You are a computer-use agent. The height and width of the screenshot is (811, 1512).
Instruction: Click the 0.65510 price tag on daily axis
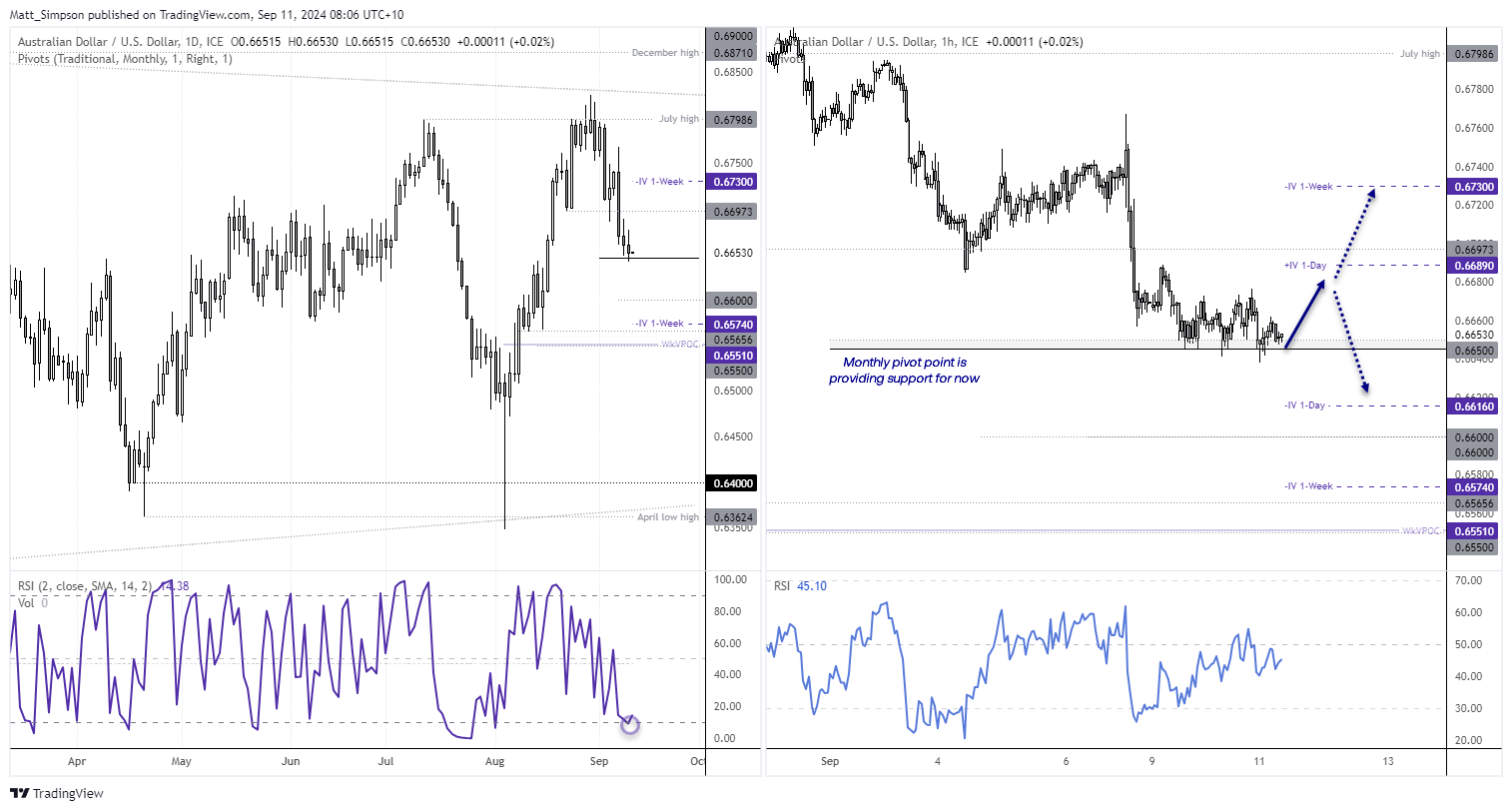tap(733, 356)
